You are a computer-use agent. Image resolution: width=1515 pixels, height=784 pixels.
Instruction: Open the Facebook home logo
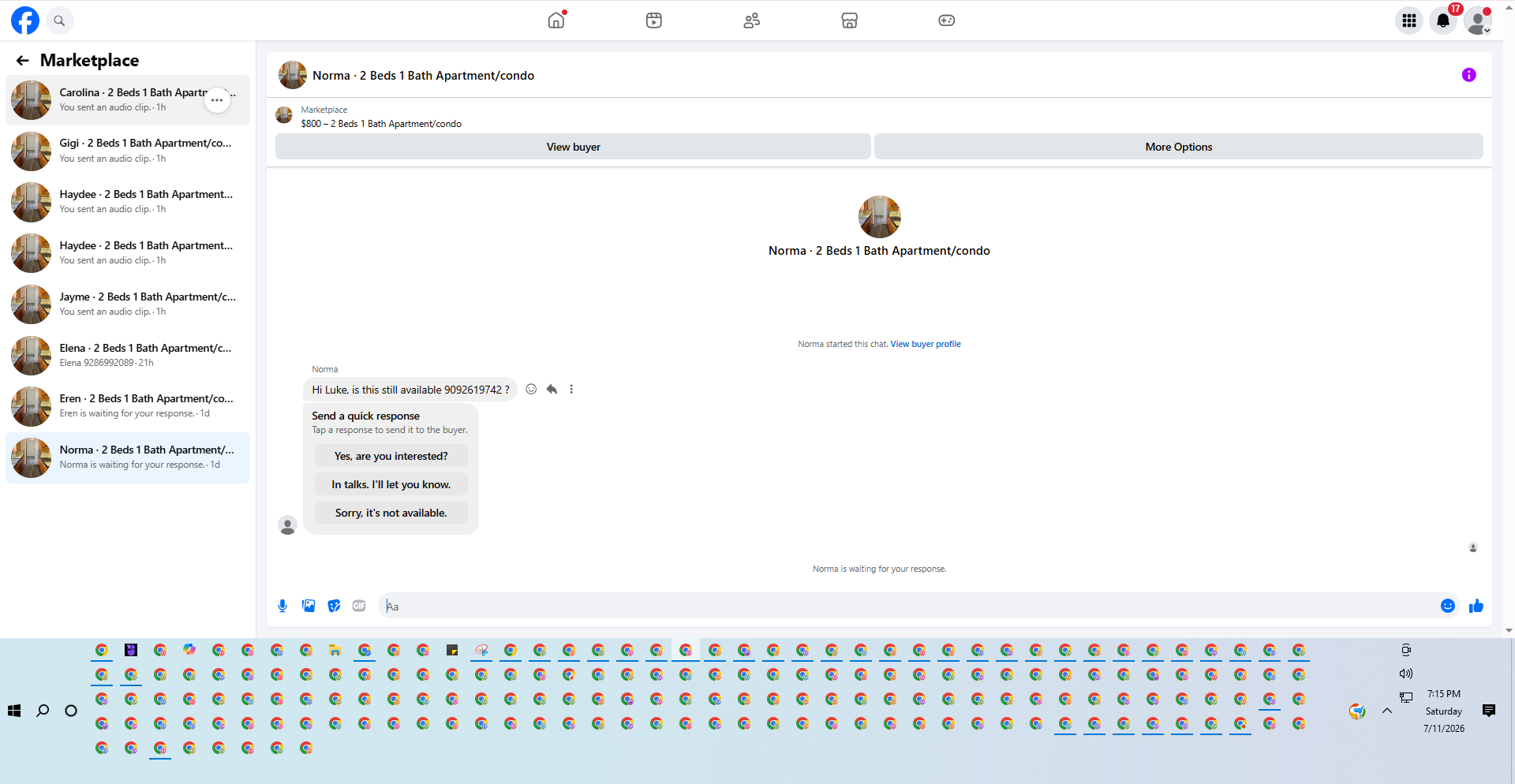(x=25, y=21)
